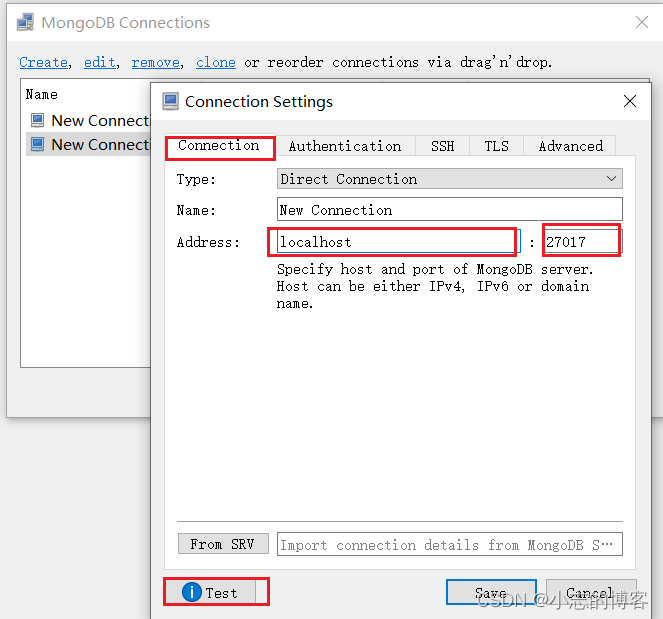The width and height of the screenshot is (663, 619).
Task: Click the 'Address:' label
Action: click(208, 243)
